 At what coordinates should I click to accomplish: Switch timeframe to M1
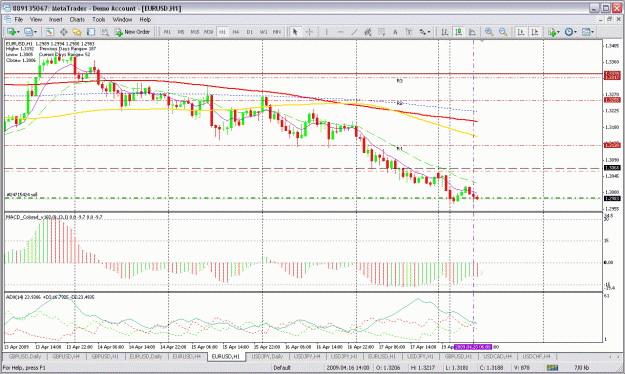coord(167,32)
